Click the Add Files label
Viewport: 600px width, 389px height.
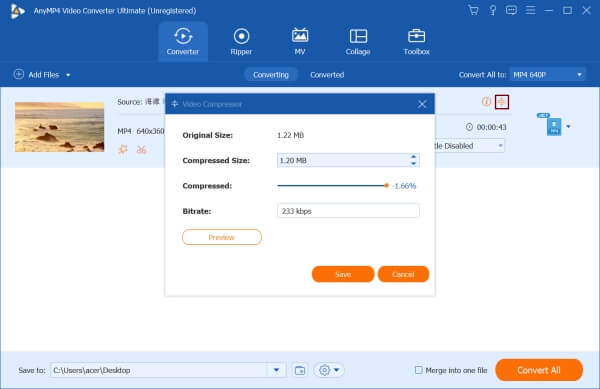[44, 75]
